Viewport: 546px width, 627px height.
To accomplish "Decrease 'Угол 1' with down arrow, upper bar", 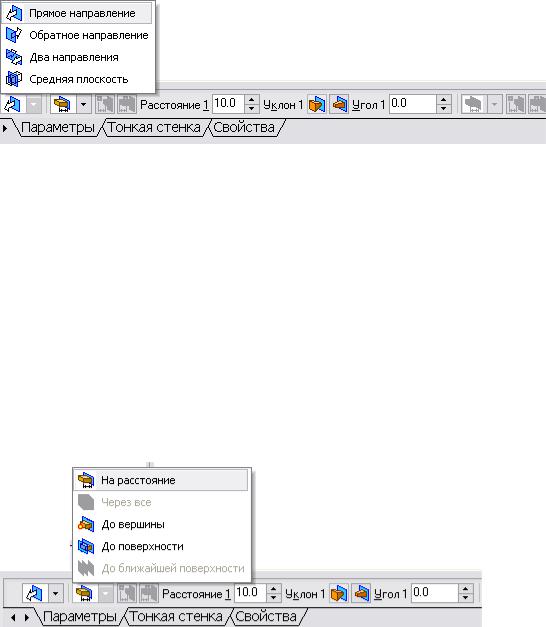I will tap(444, 109).
